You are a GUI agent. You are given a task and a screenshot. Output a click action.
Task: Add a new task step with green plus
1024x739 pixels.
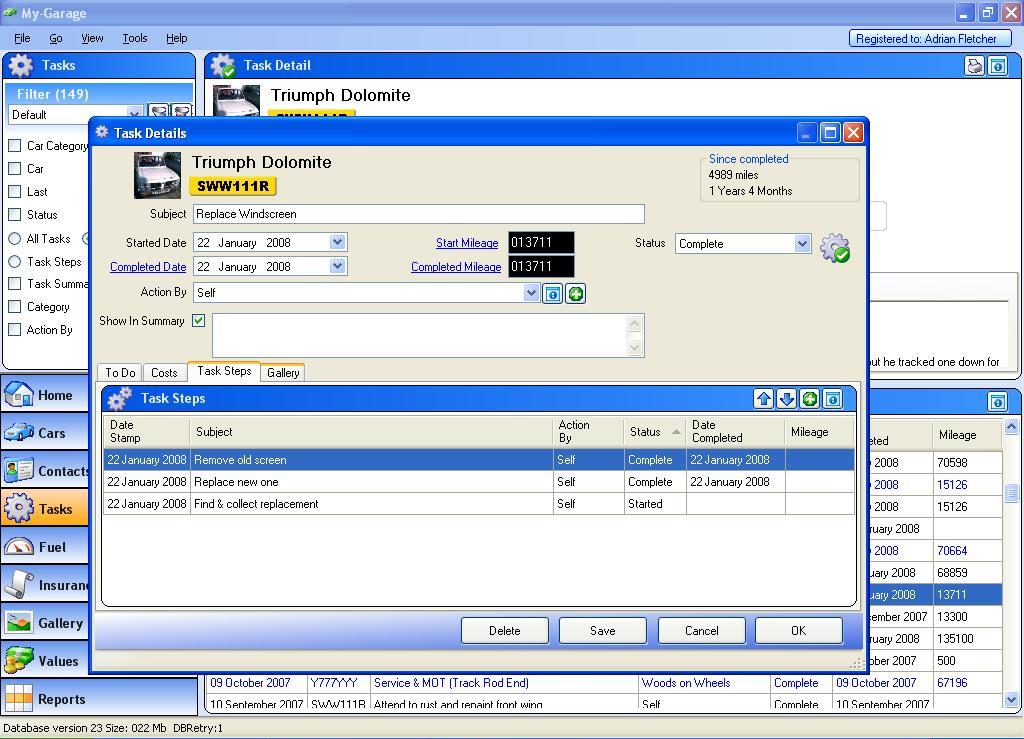[810, 399]
